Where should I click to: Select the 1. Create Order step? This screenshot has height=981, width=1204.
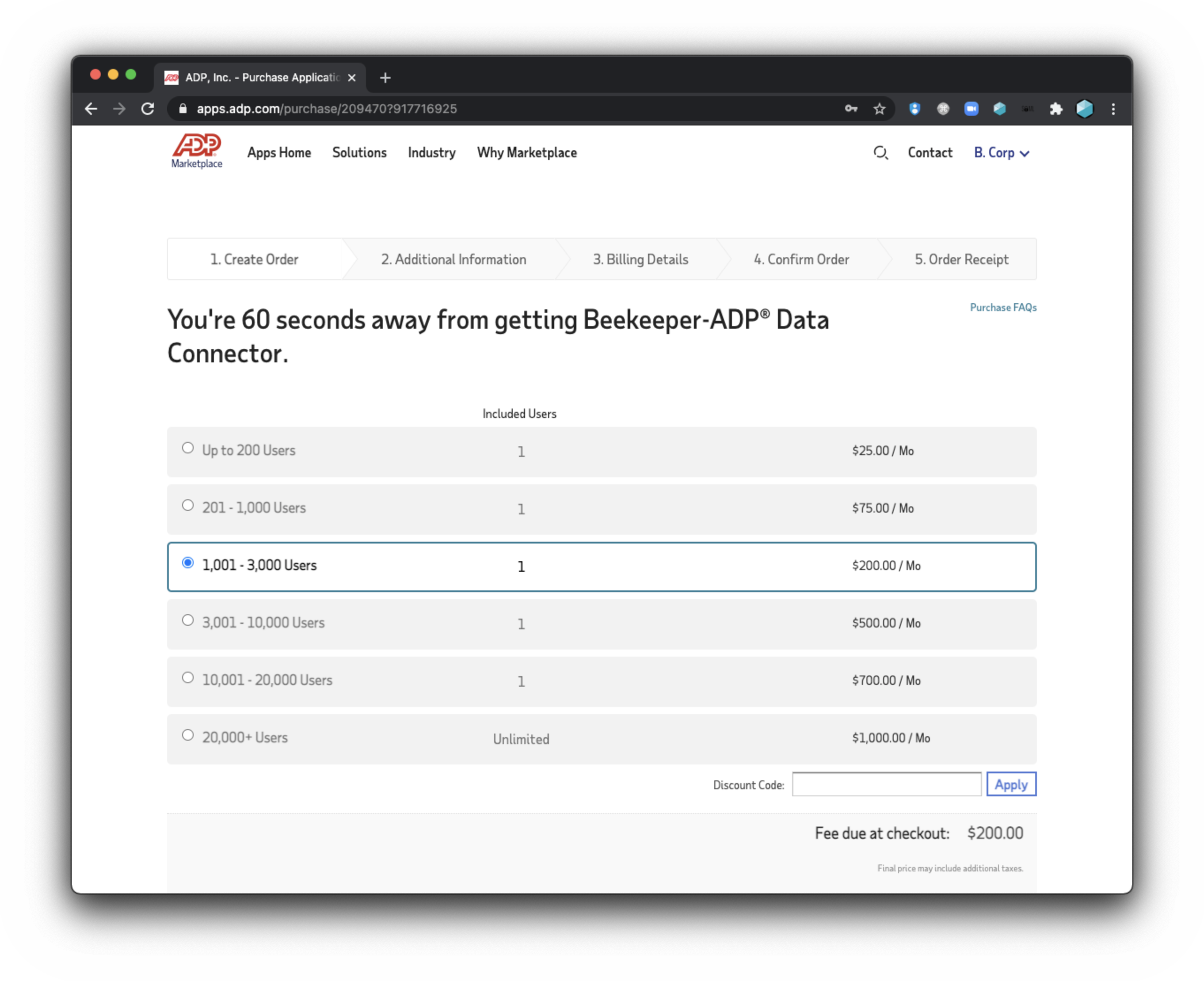pyautogui.click(x=254, y=259)
